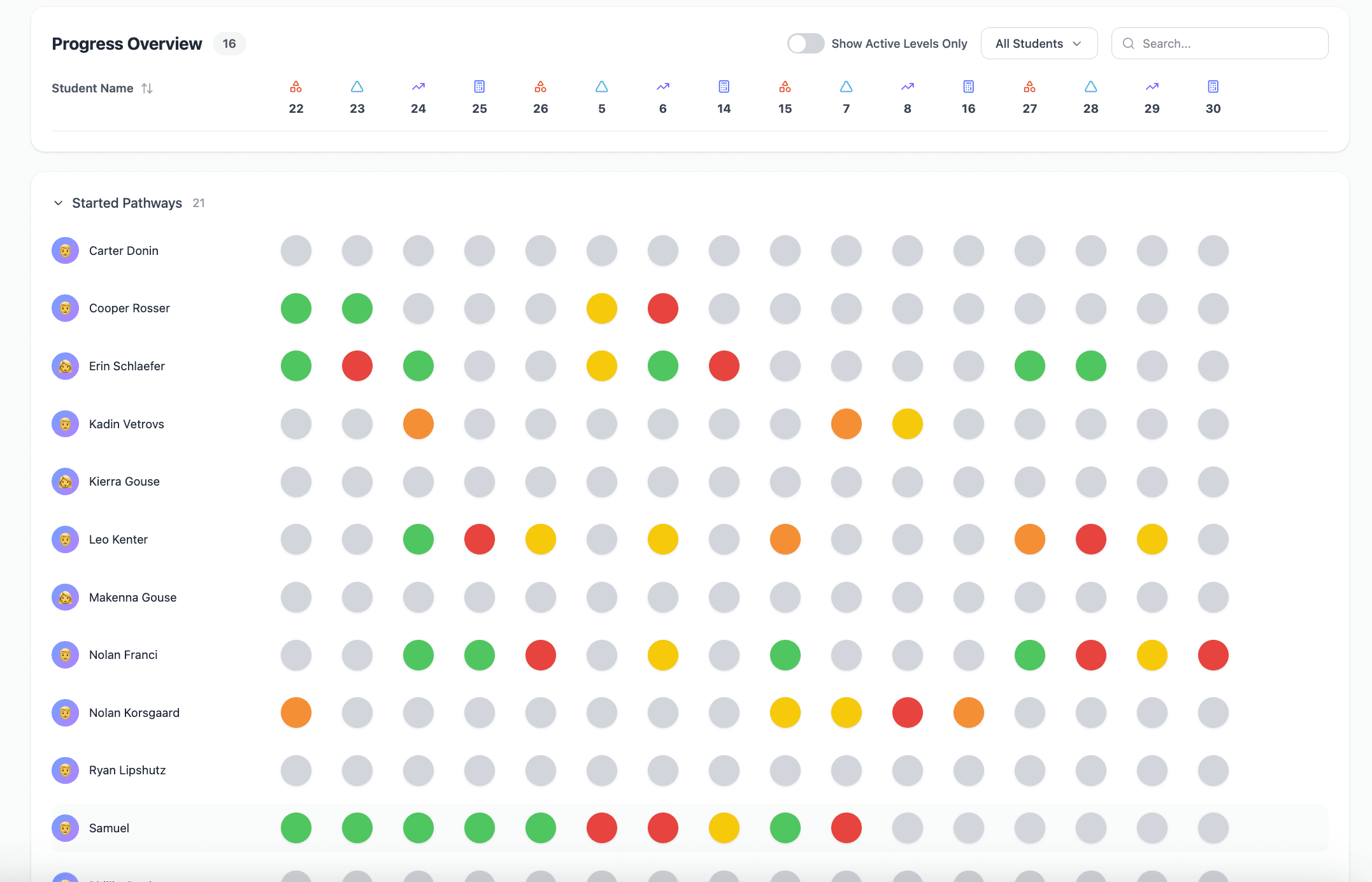Select the calculator icon above level 14
The width and height of the screenshot is (1372, 882).
coord(724,87)
